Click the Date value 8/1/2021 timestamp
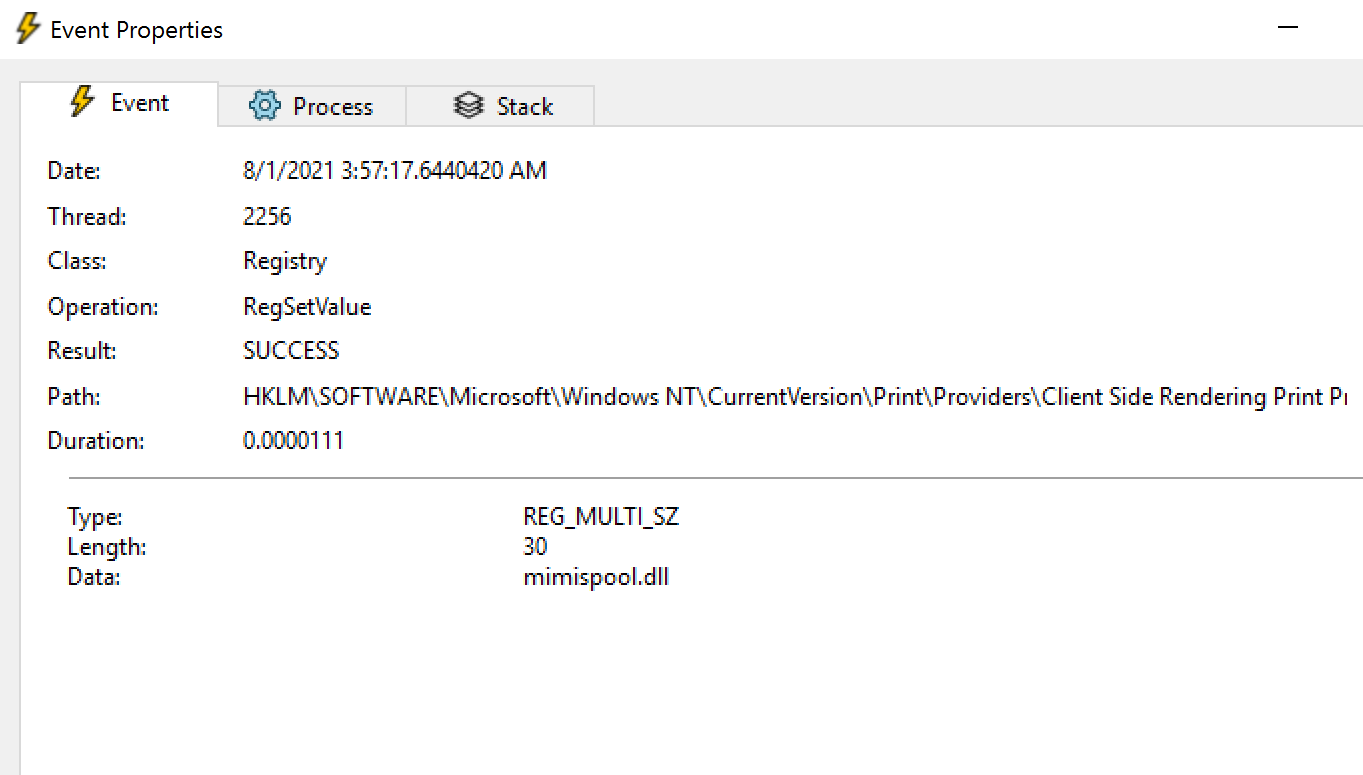Screen dimensions: 1363x775 (x=395, y=171)
